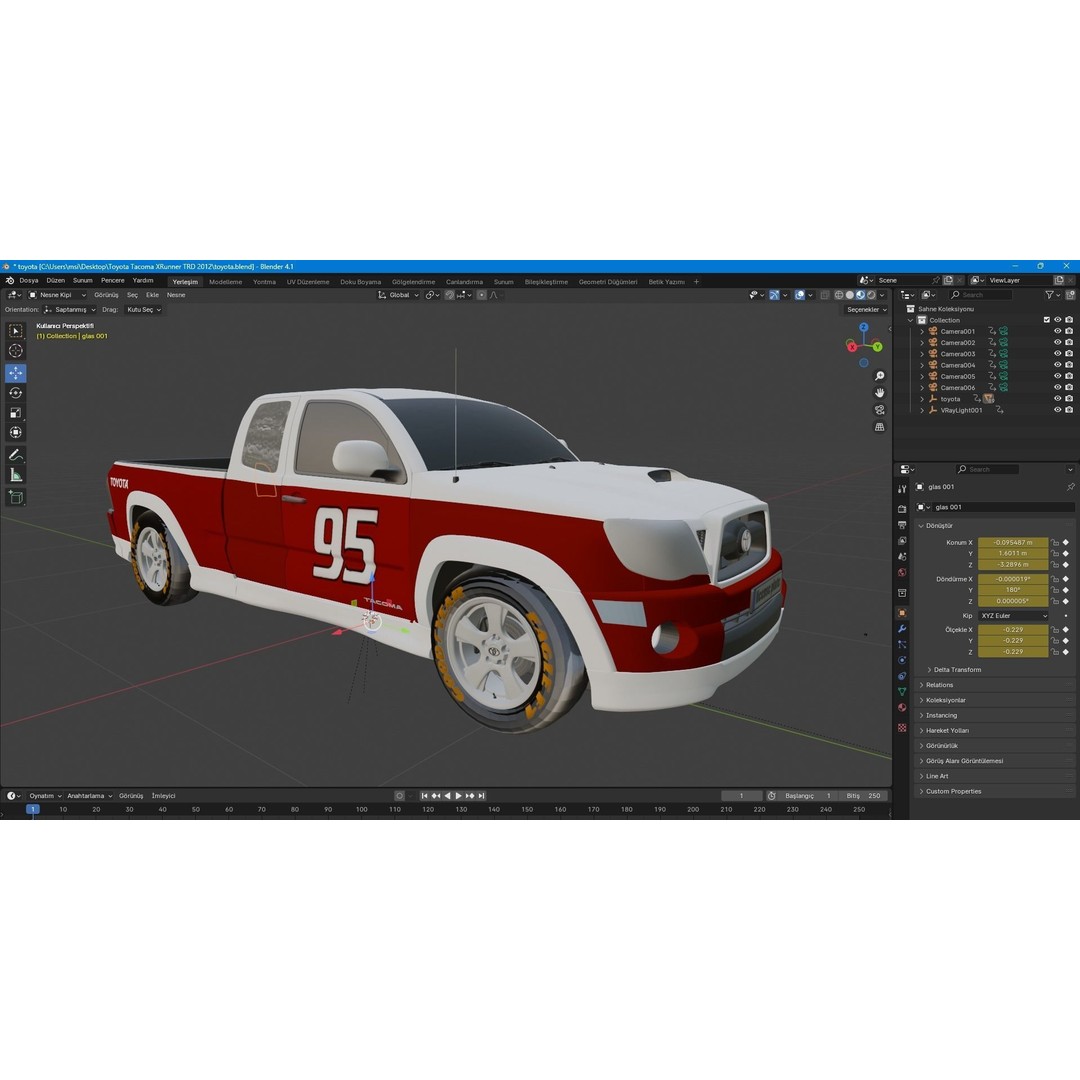Open the Düzen menu
This screenshot has height=1080, width=1080.
(56, 280)
